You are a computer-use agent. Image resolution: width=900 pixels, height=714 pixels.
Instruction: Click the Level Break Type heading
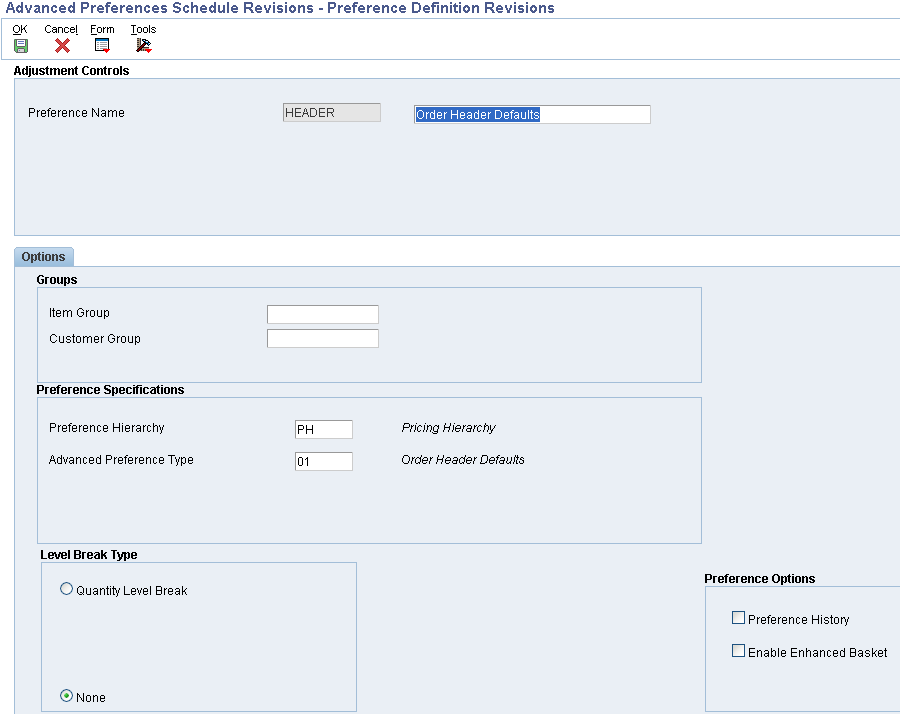tap(88, 554)
